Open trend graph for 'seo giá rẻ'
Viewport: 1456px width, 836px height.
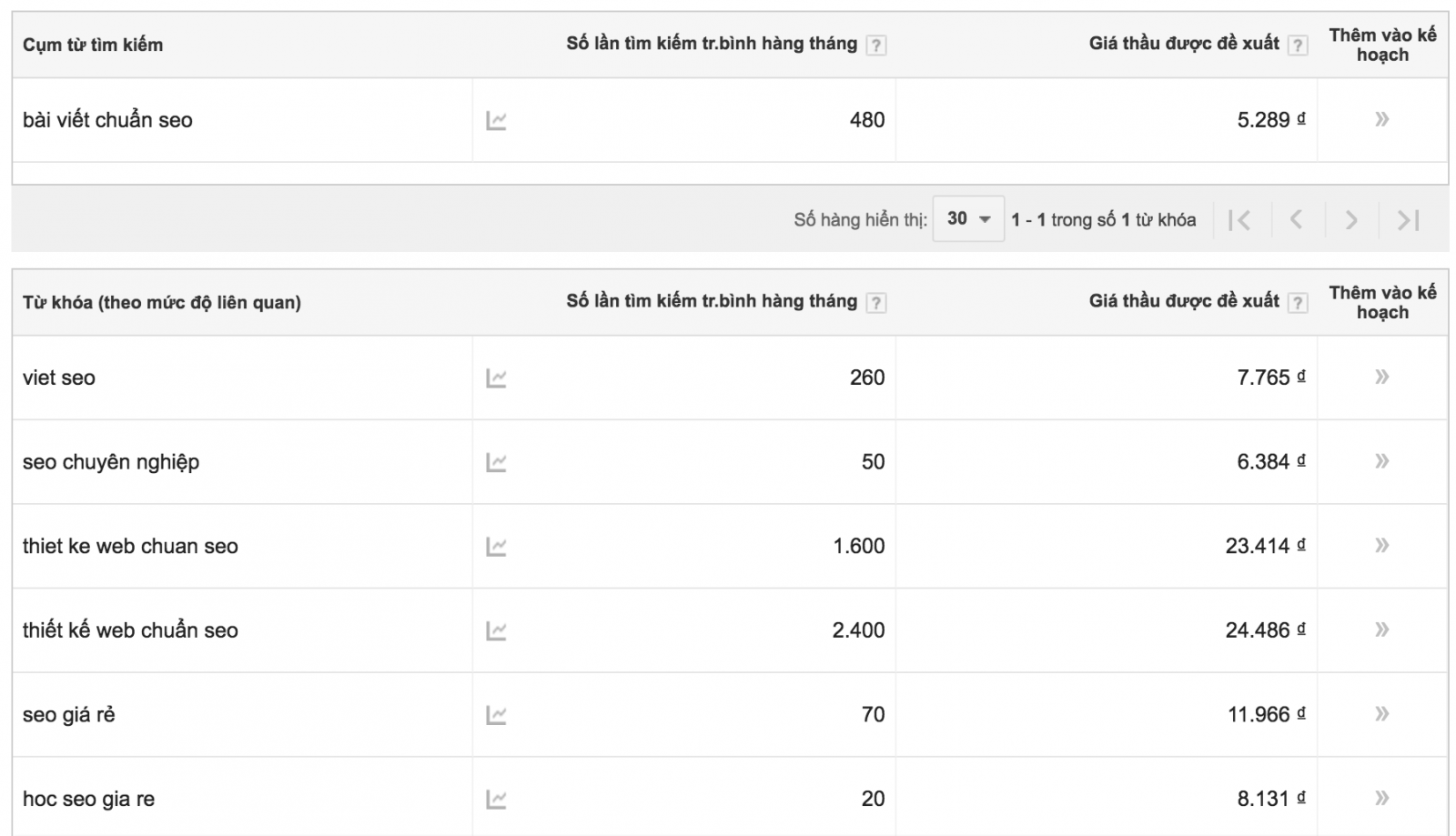coord(496,715)
